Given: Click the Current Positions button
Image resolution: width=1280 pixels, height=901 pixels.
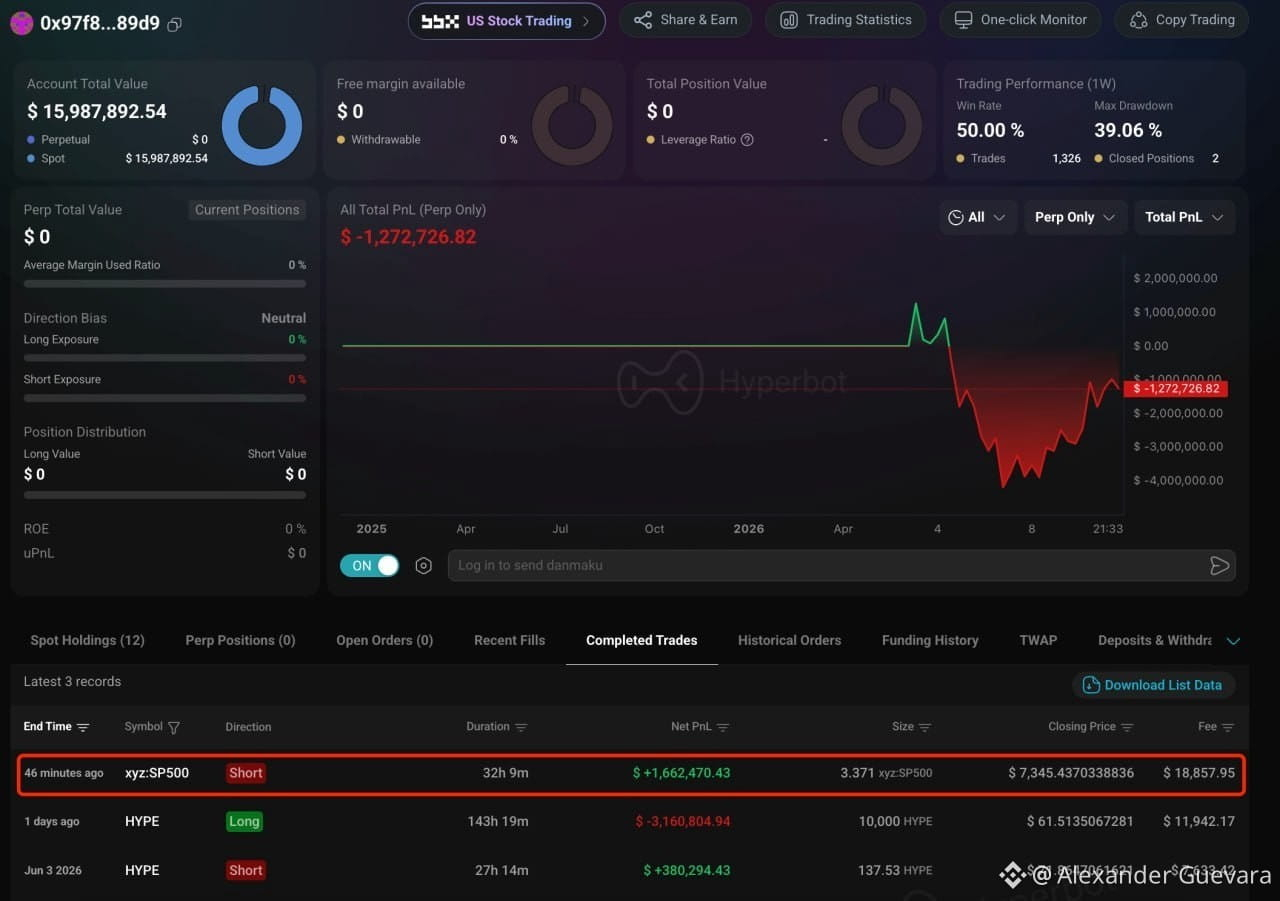Looking at the screenshot, I should pyautogui.click(x=247, y=210).
